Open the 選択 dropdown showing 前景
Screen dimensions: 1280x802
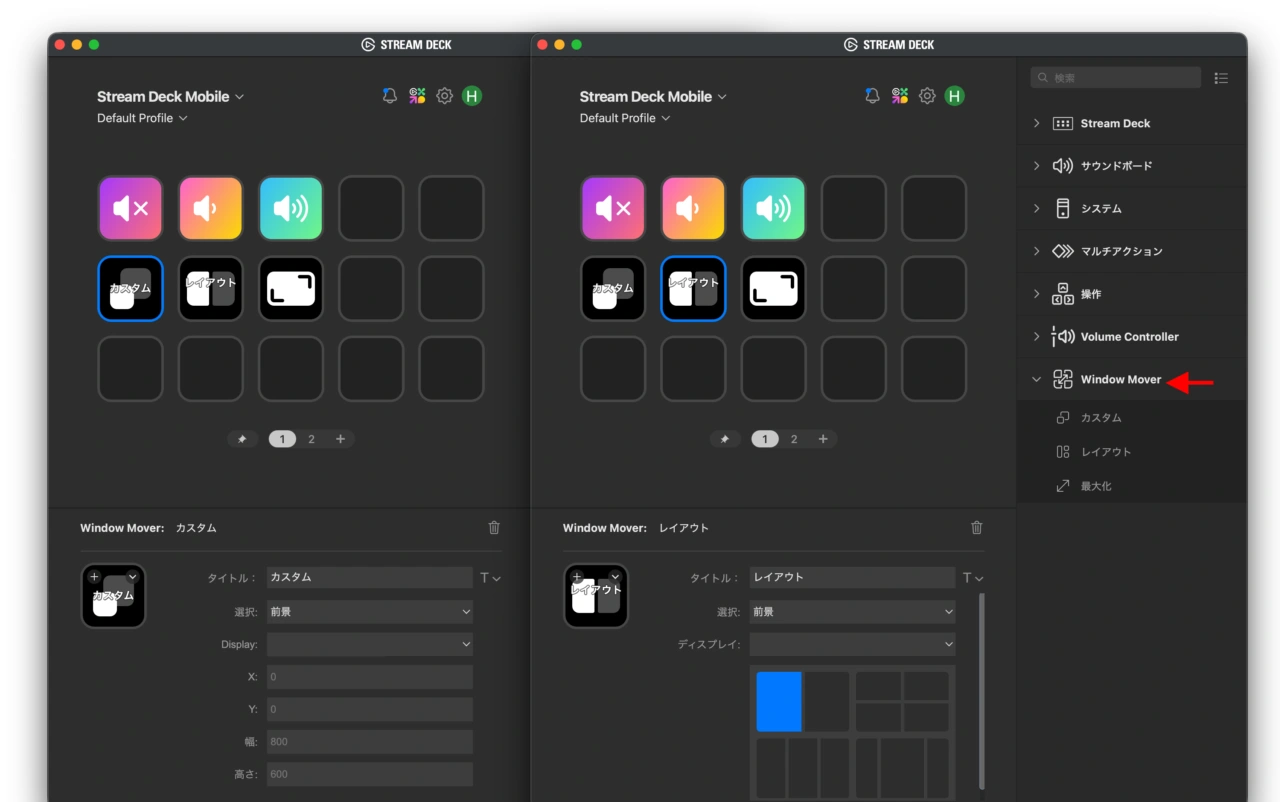(x=370, y=611)
